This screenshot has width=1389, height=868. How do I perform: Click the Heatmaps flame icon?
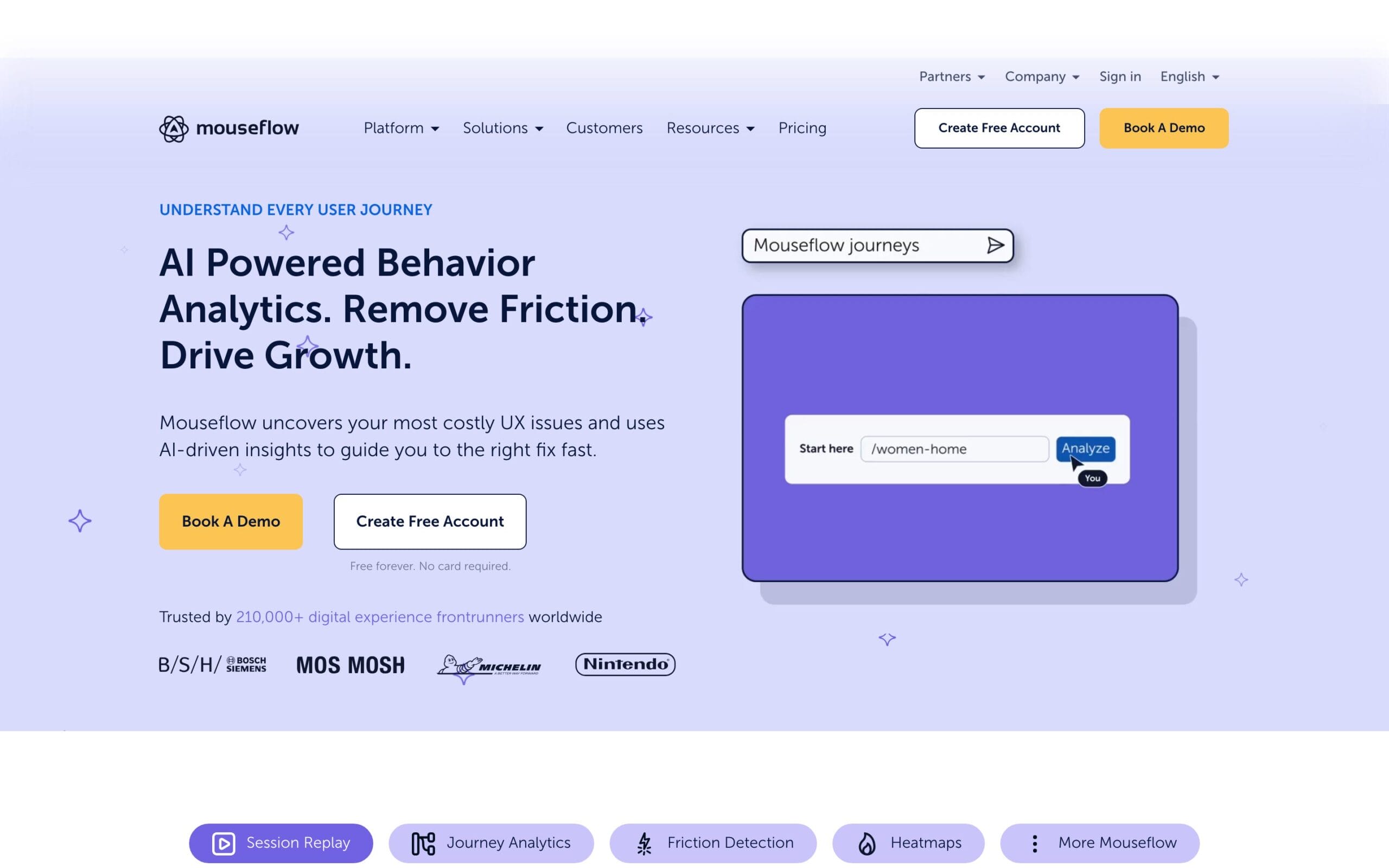pyautogui.click(x=866, y=843)
